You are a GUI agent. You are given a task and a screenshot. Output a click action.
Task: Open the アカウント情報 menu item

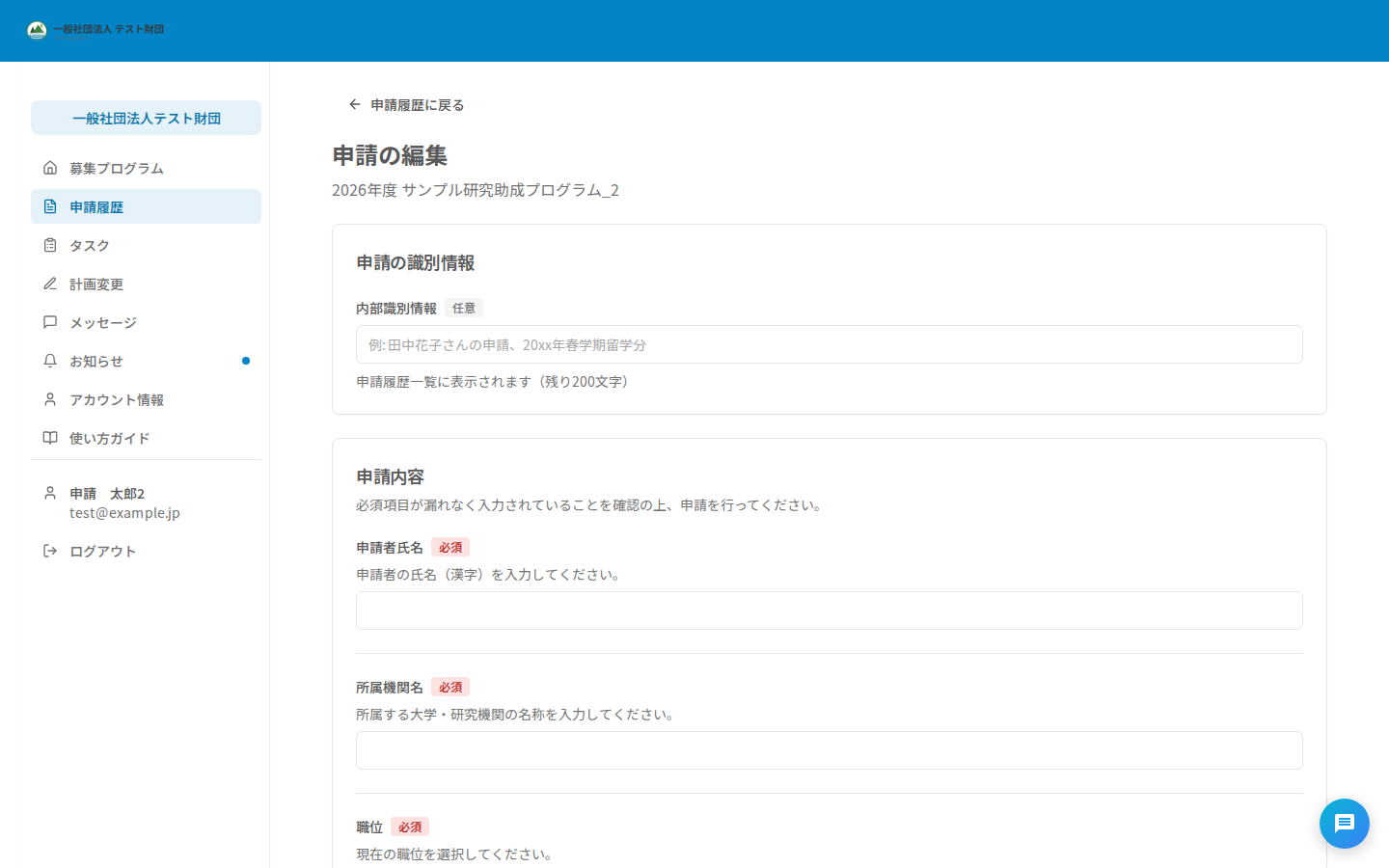[146, 399]
